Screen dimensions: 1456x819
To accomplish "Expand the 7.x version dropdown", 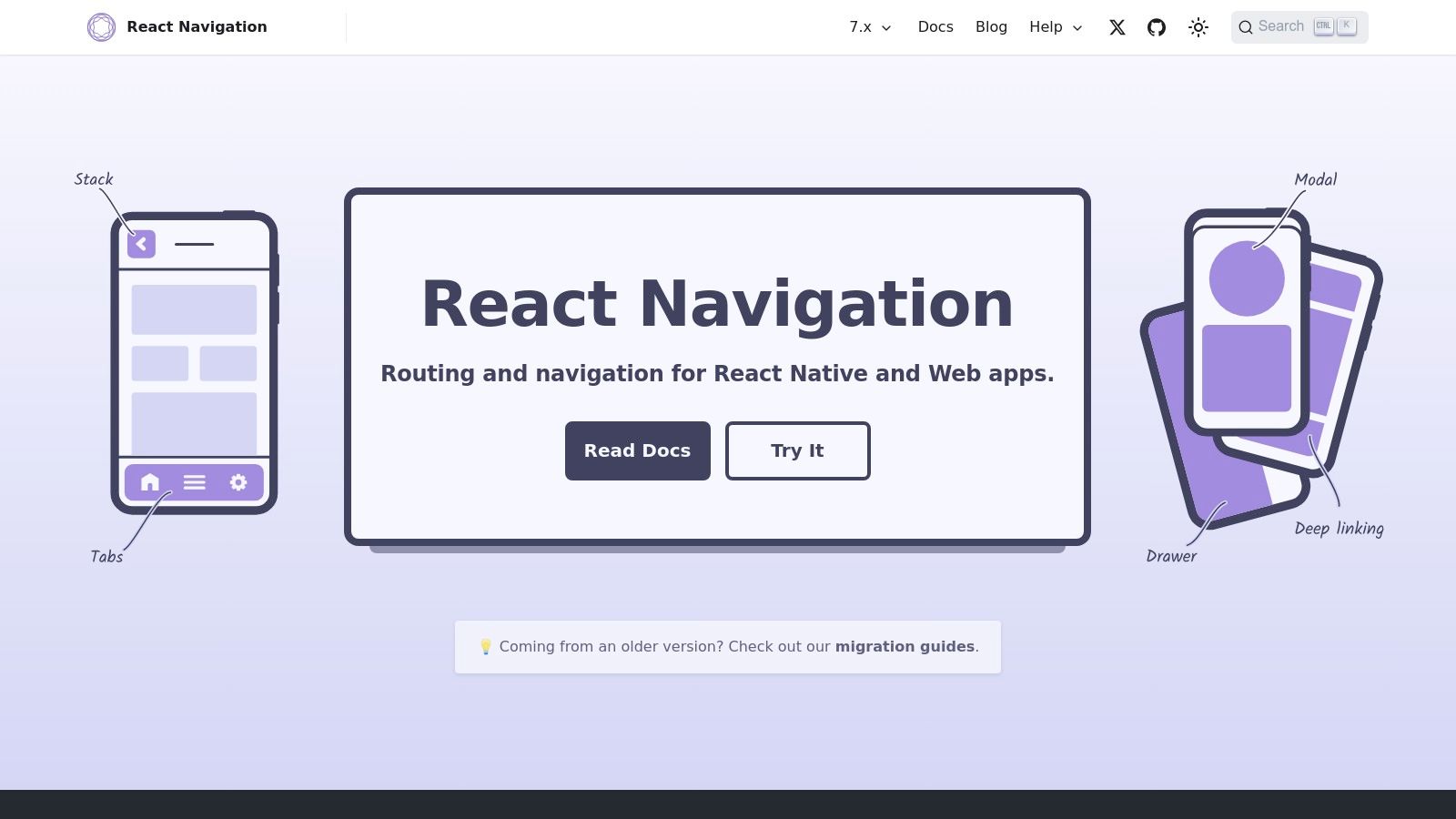I will pyautogui.click(x=861, y=27).
